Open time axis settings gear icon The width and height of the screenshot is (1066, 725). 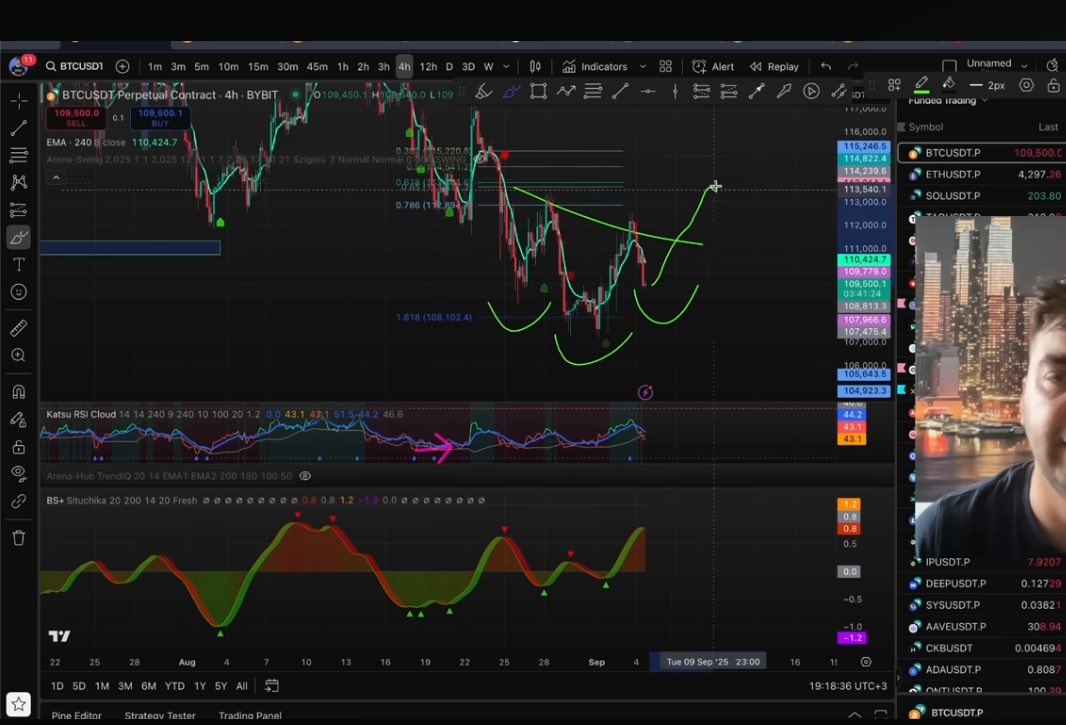point(866,662)
